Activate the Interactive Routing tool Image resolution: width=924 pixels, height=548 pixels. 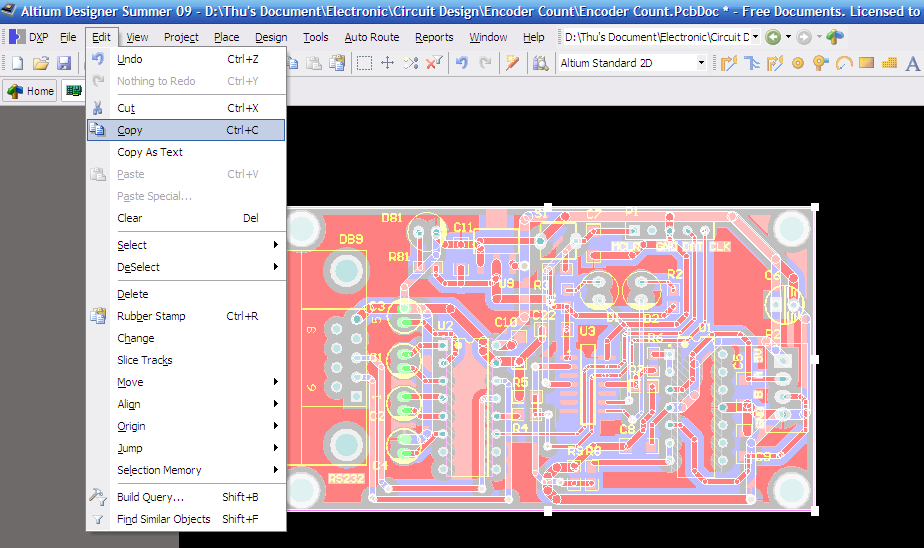point(729,63)
